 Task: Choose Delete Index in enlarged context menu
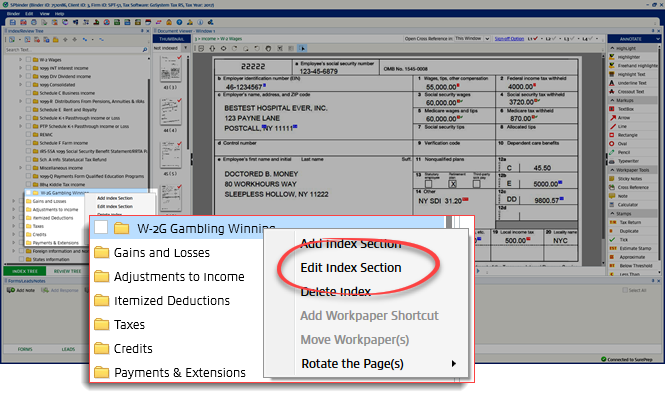pos(336,291)
